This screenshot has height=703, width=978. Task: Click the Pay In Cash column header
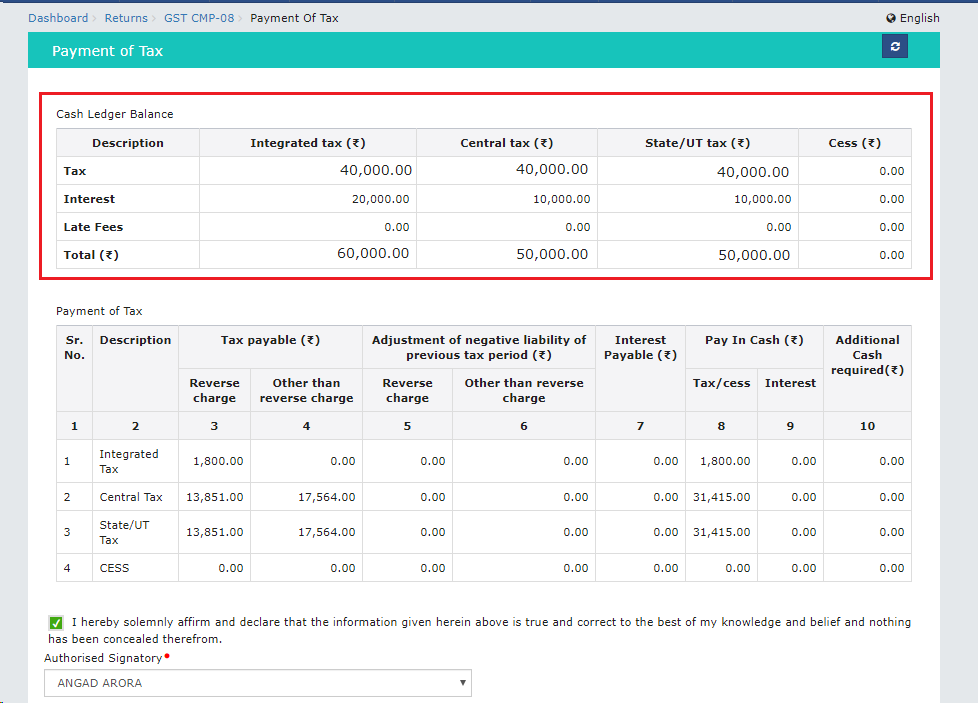click(754, 340)
